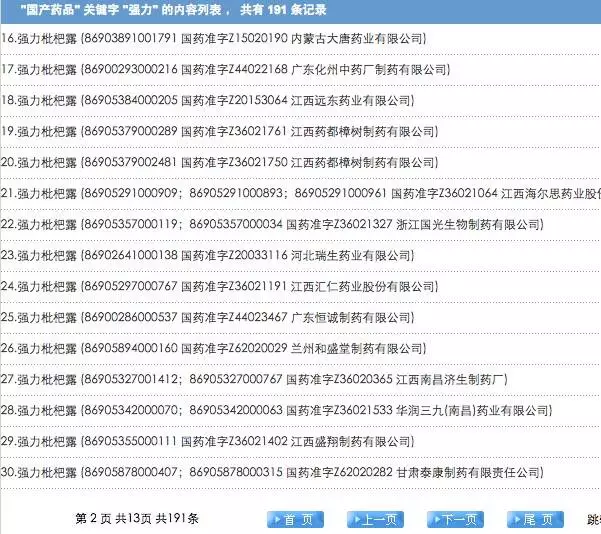This screenshot has width=601, height=534.
Task: Open record 24 强力枇杷露 江西汇仁药业
Action: (219, 286)
